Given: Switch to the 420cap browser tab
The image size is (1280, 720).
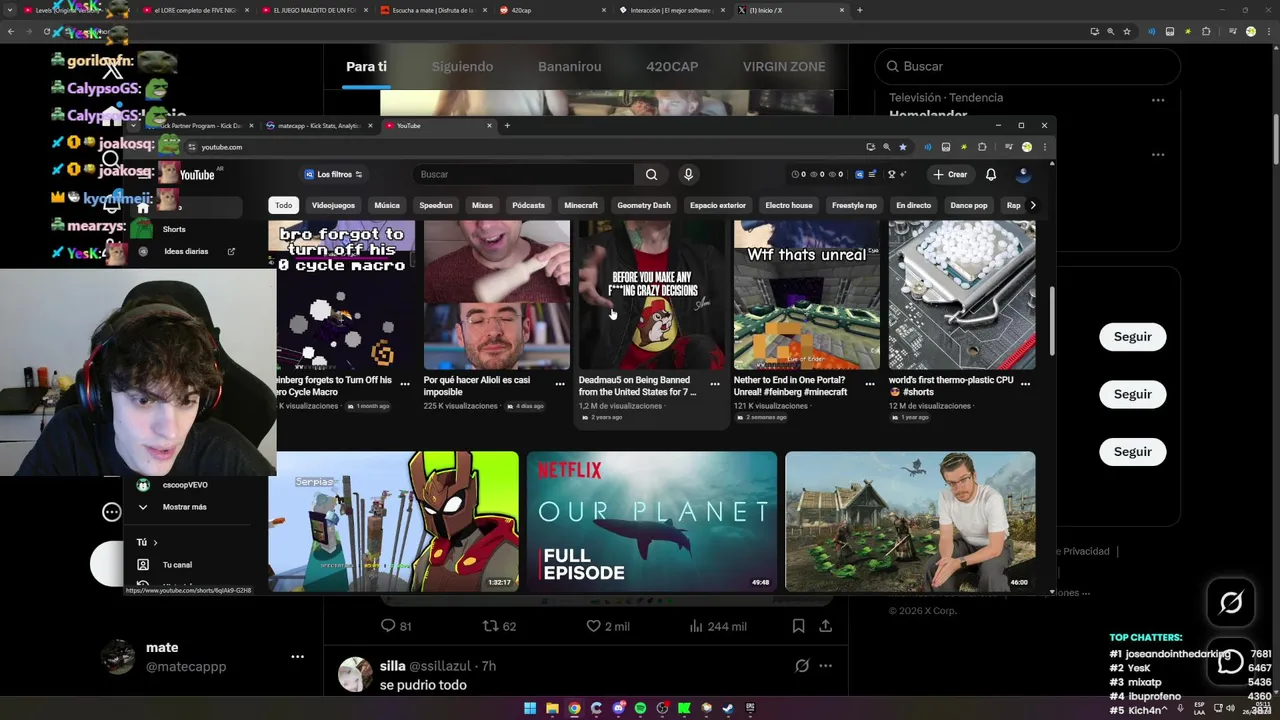Looking at the screenshot, I should (x=552, y=10).
